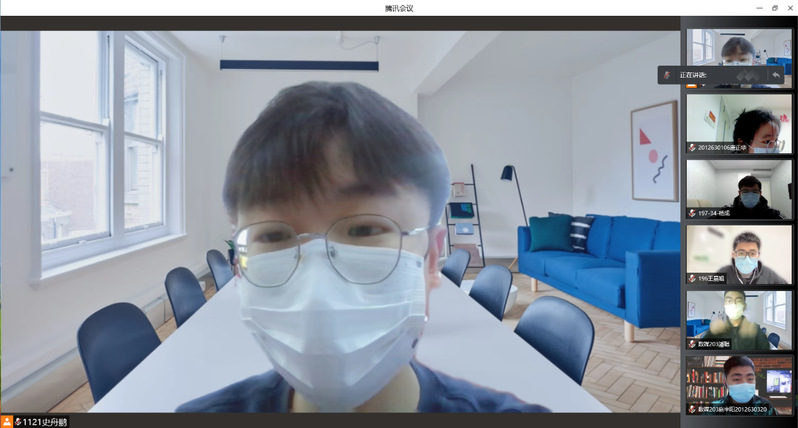Click the mic status icon for 196王森旭
Image resolution: width=798 pixels, height=428 pixels.
click(692, 278)
